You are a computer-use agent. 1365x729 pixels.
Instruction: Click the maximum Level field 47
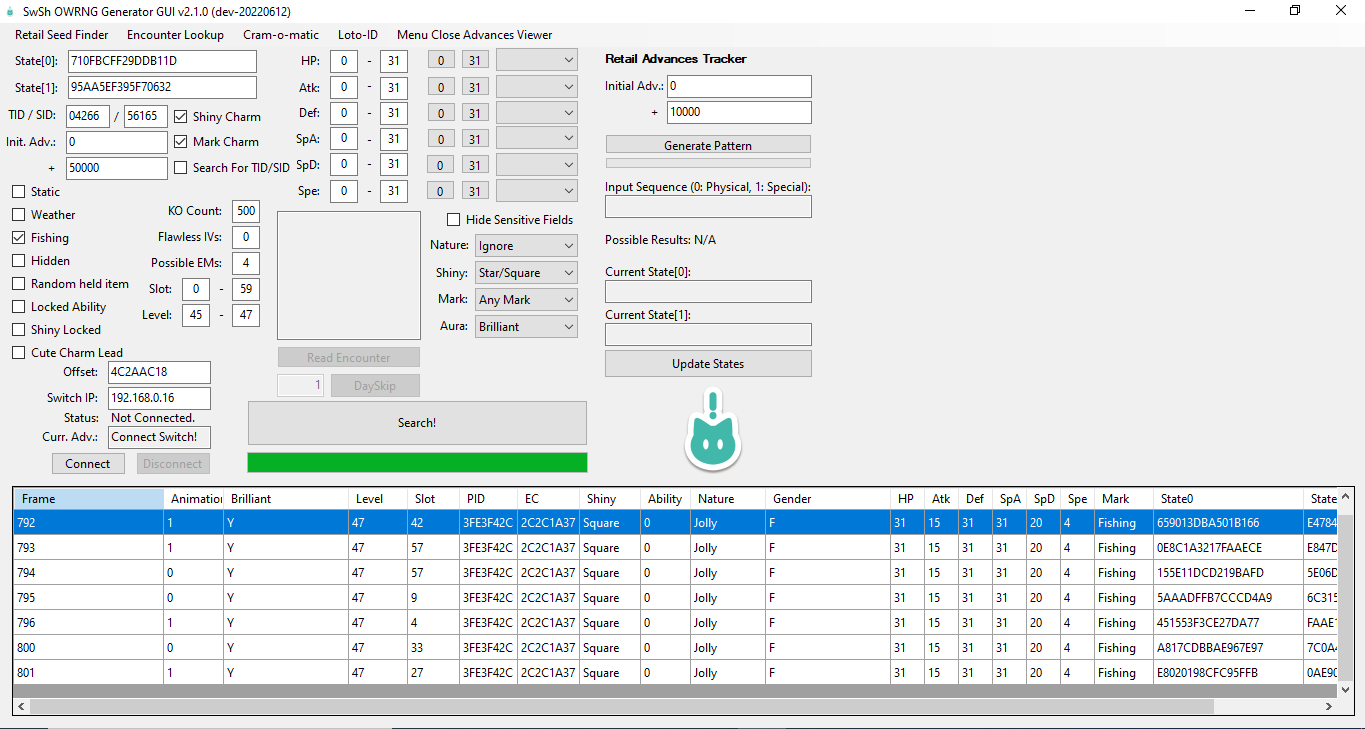245,315
